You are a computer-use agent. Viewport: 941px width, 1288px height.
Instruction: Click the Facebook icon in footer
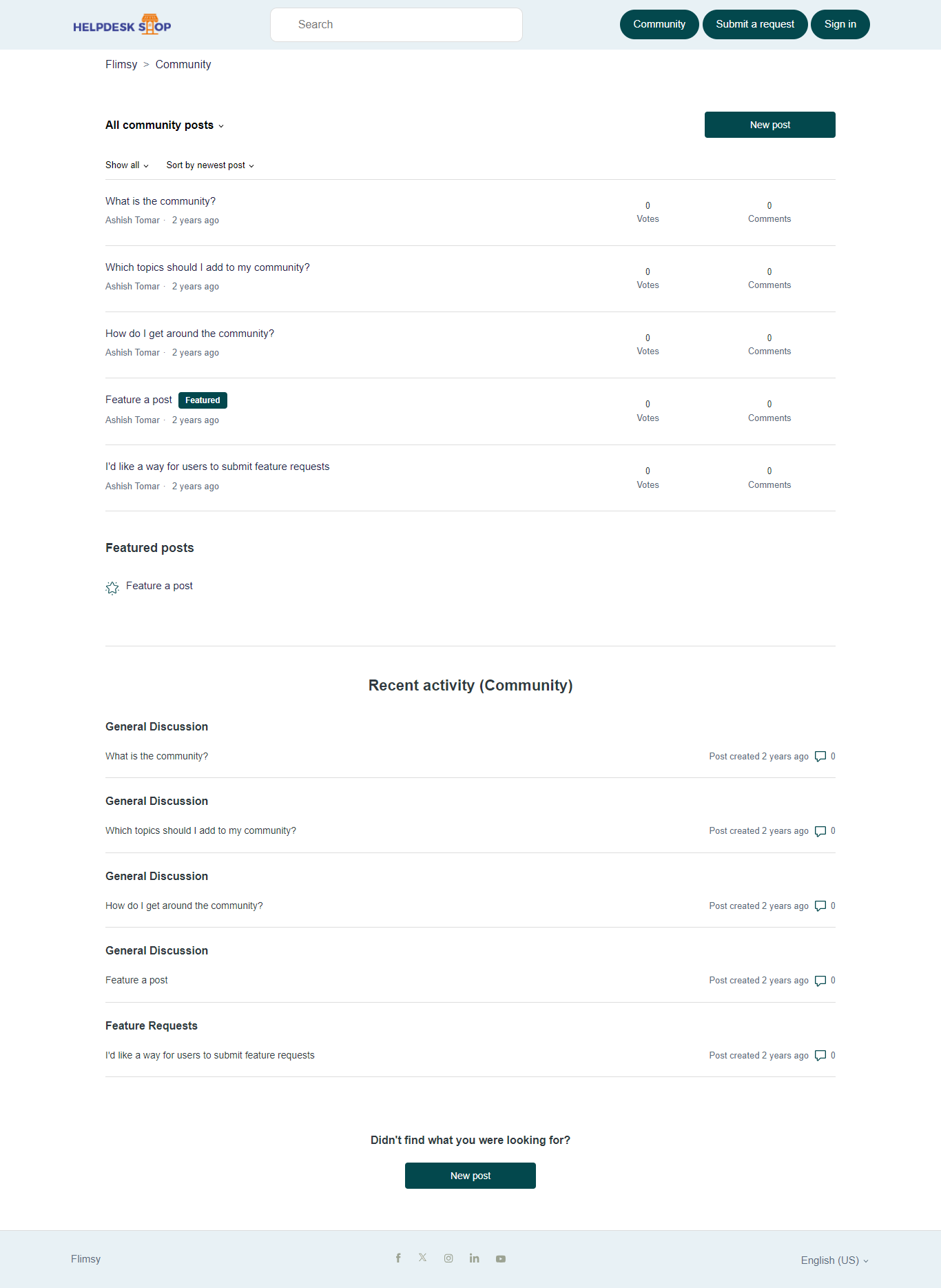point(398,1258)
